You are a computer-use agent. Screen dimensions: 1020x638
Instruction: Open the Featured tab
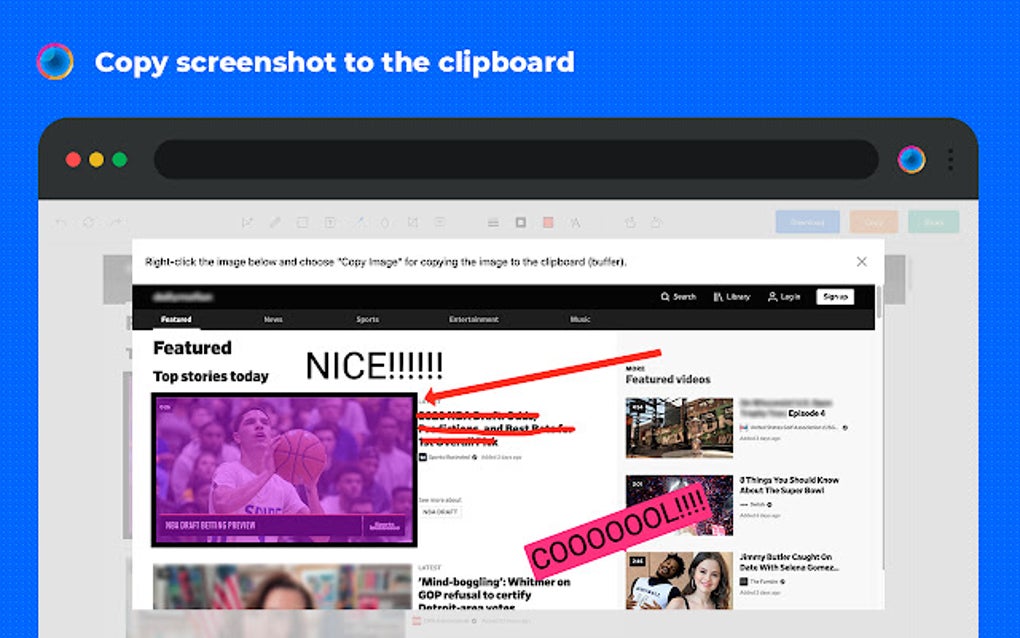[176, 319]
